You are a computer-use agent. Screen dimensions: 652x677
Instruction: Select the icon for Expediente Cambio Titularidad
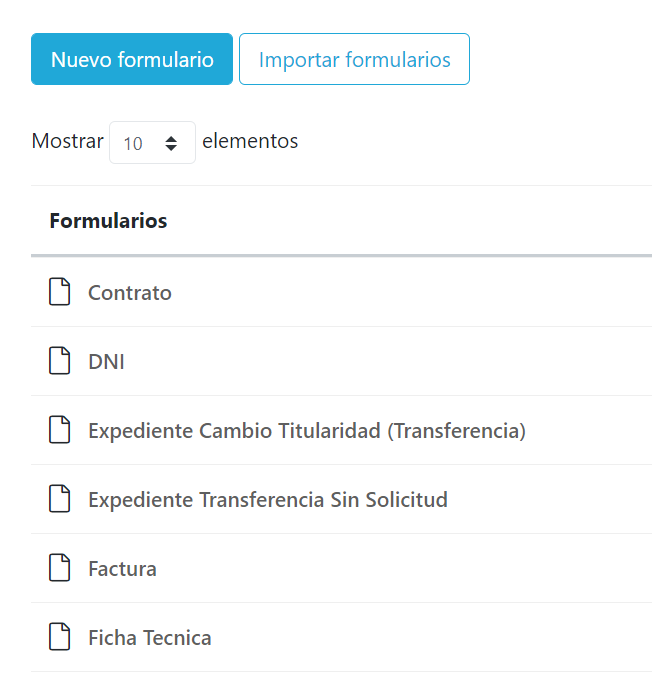tap(60, 430)
